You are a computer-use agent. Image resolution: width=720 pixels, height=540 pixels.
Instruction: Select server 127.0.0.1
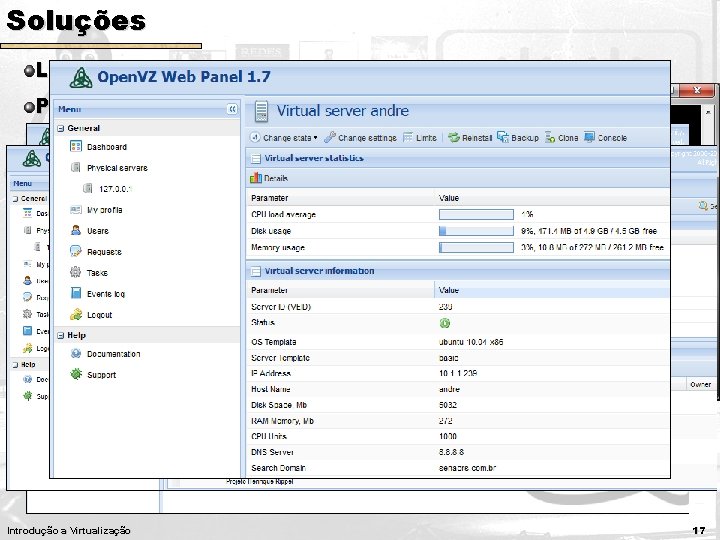(x=115, y=189)
